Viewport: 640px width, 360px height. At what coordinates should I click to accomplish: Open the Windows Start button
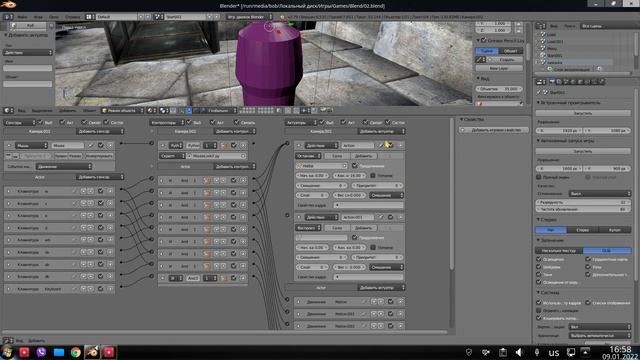[7, 352]
